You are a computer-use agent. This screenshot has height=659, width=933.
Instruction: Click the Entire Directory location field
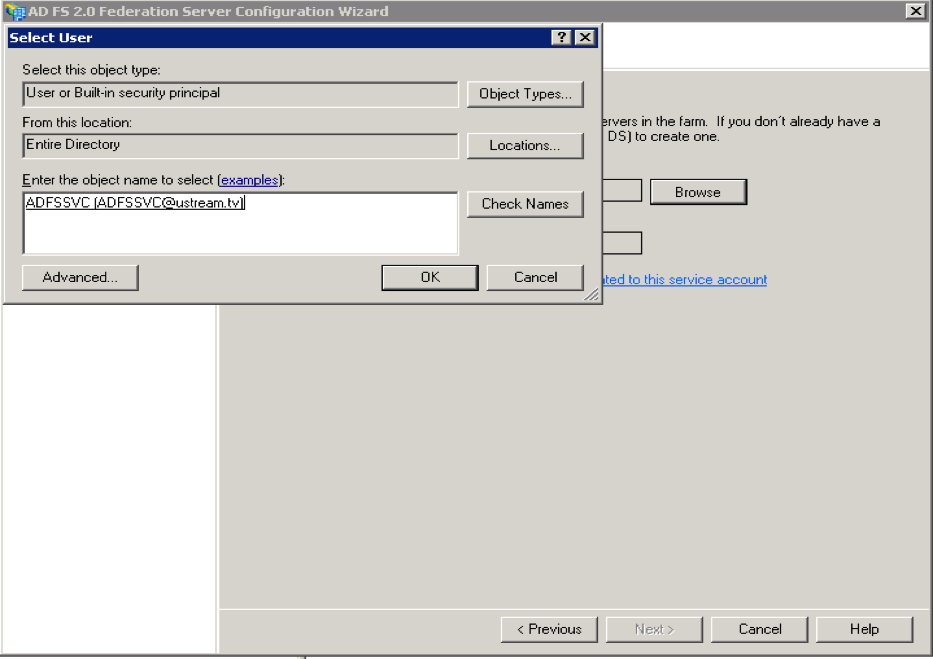[x=240, y=146]
